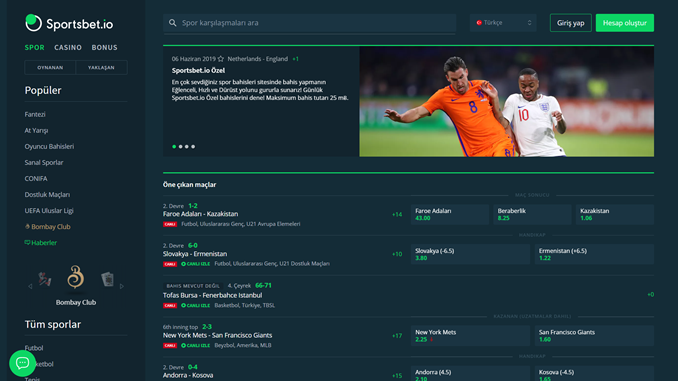This screenshot has height=381, width=678.
Task: Open BONUS section
Action: [x=104, y=48]
